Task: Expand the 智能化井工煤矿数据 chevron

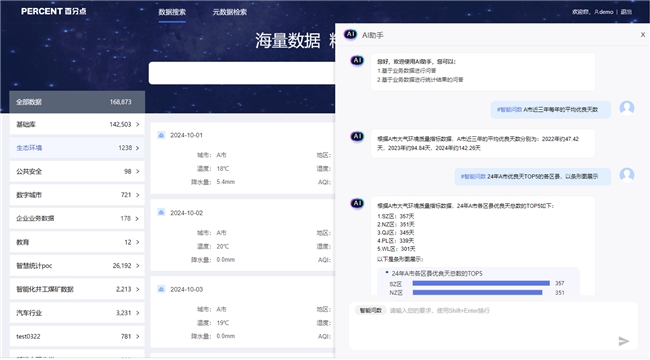Action: click(138, 289)
